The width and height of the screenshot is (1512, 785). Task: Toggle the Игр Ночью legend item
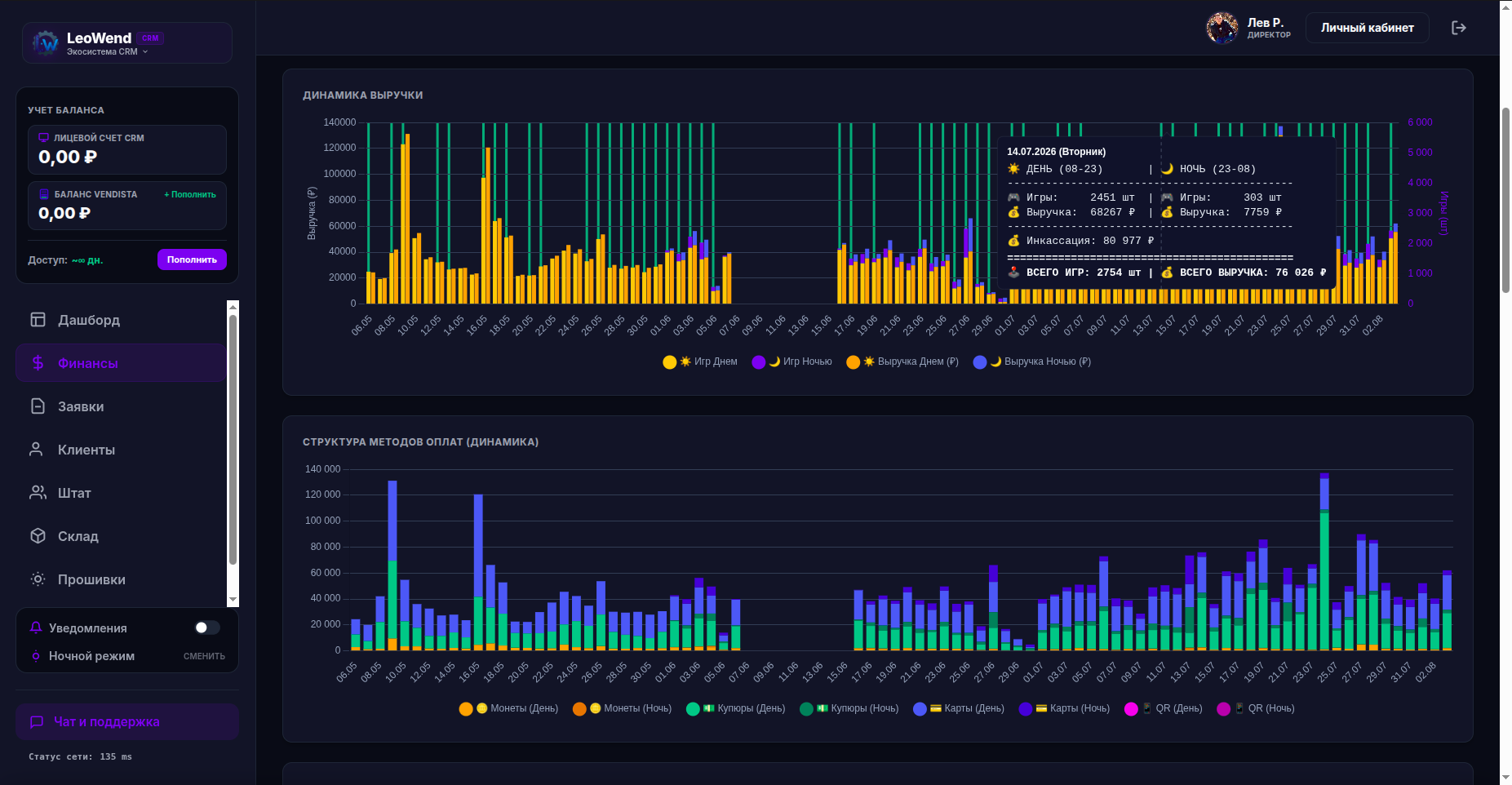pos(791,362)
